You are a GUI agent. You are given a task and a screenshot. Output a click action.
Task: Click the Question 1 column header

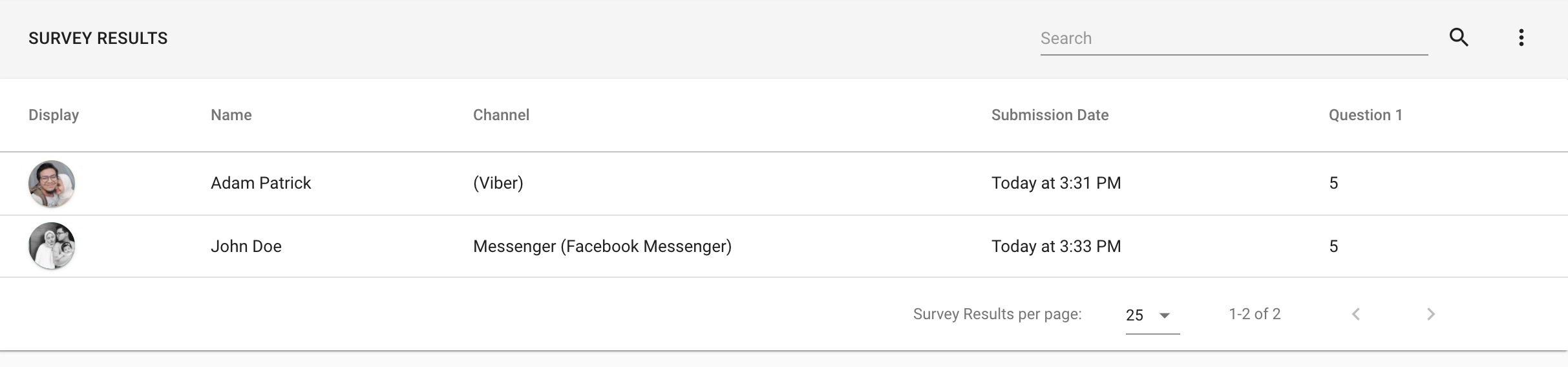pos(1365,115)
